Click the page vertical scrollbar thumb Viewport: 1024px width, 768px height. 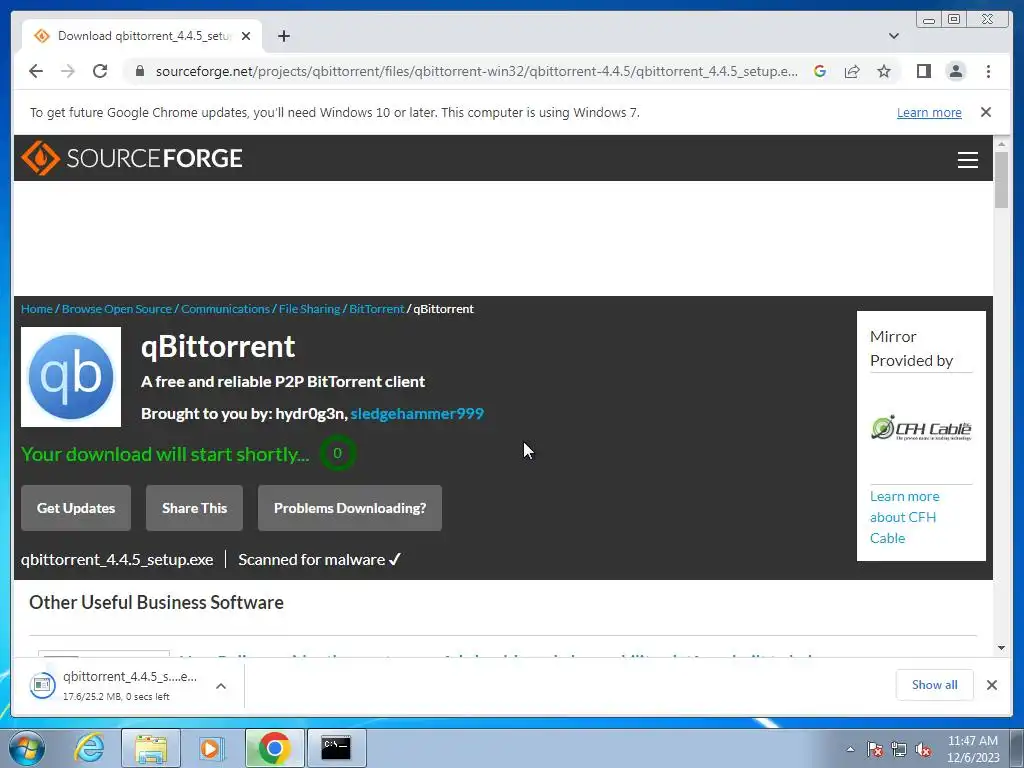(x=1001, y=180)
